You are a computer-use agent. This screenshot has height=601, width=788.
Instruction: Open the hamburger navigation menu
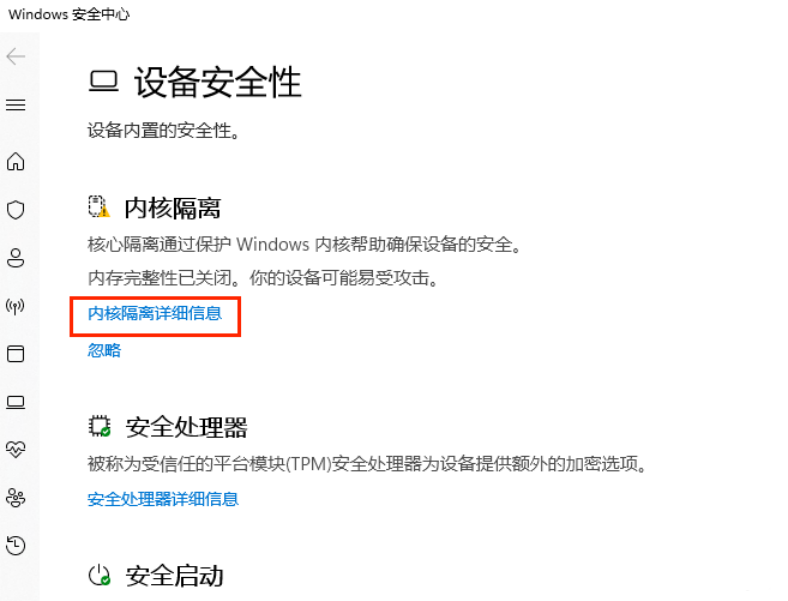coord(16,105)
